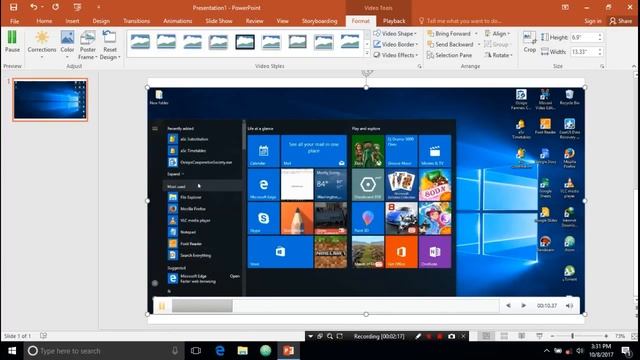The image size is (640, 360).
Task: Click the recorder pen annotation icon
Action: coord(418,336)
